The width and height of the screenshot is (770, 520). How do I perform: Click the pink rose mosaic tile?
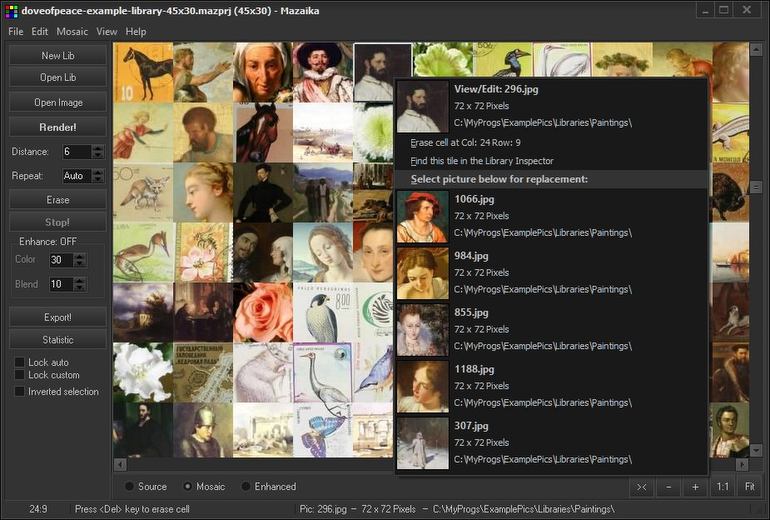263,312
